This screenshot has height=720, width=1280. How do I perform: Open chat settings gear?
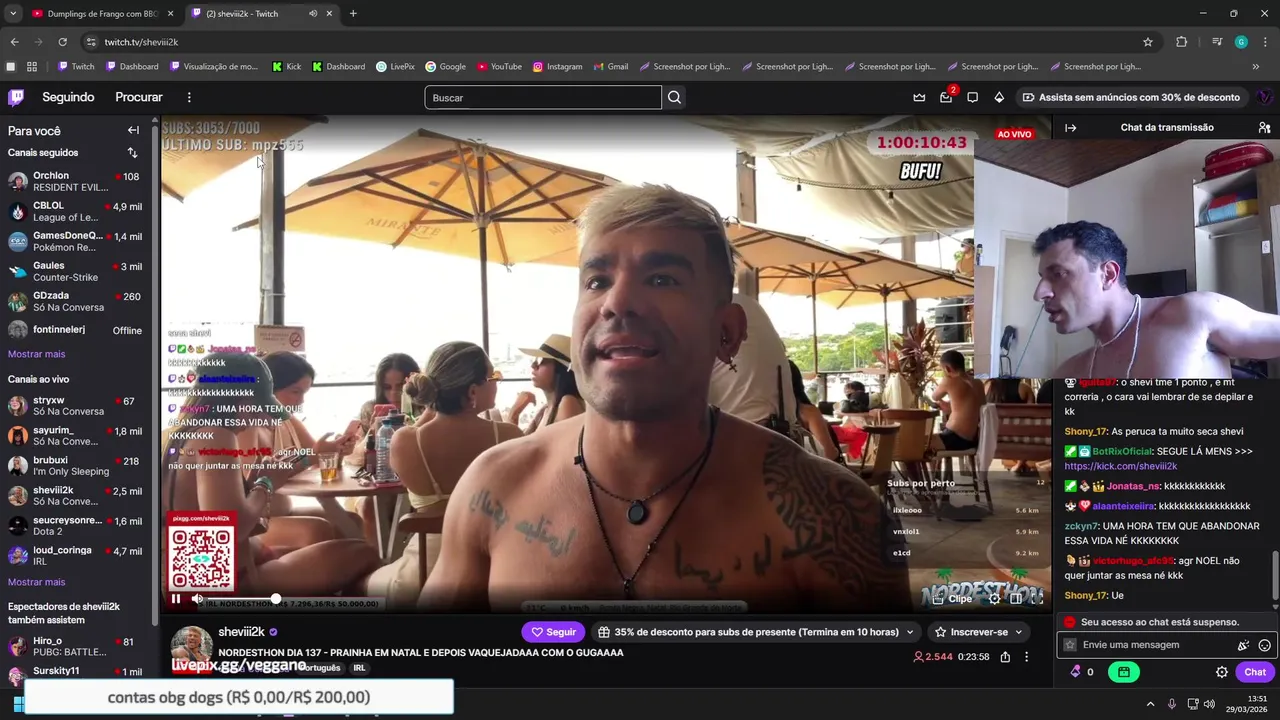(1221, 672)
